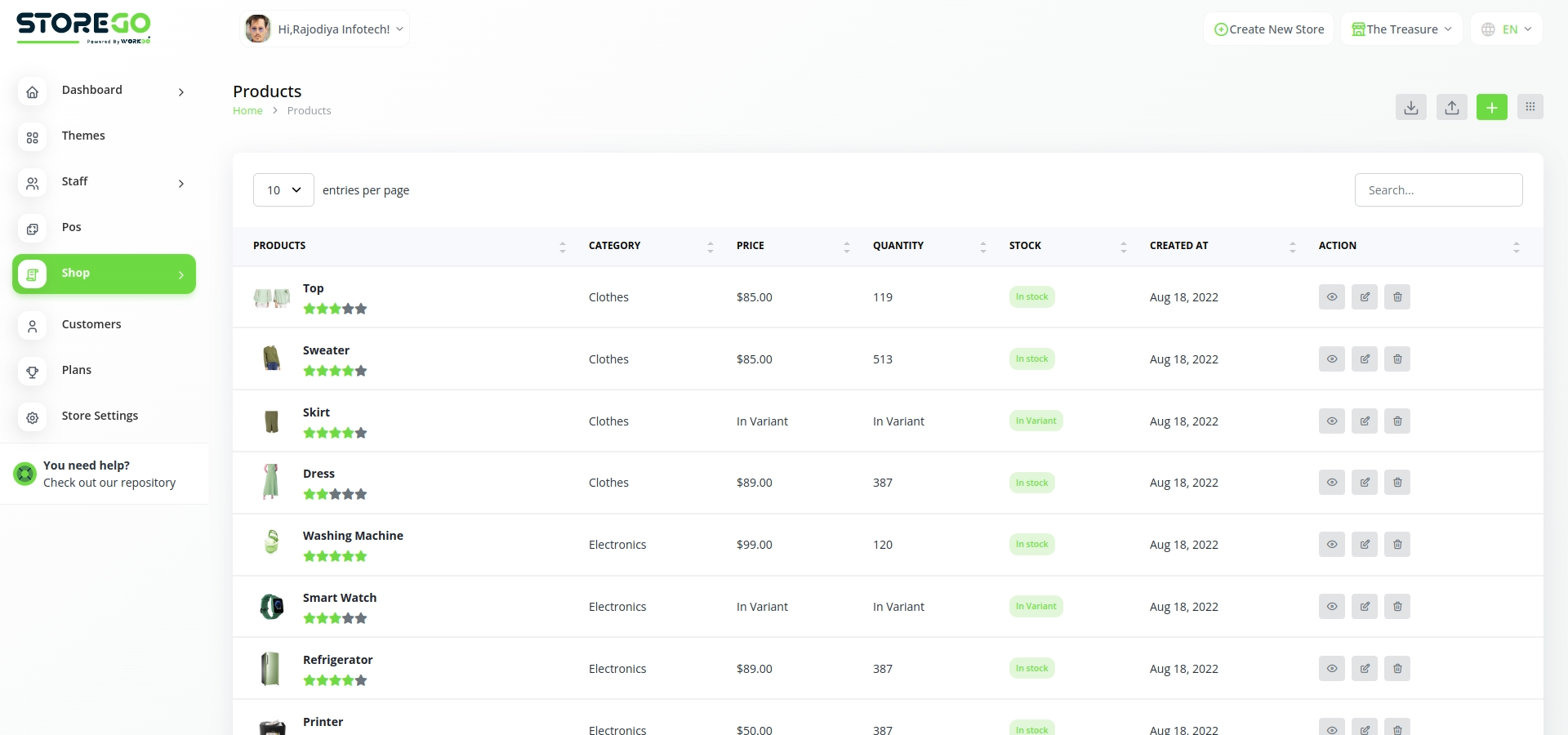This screenshot has height=735, width=1568.
Task: Edit the Washing Machine product
Action: [x=1364, y=545]
